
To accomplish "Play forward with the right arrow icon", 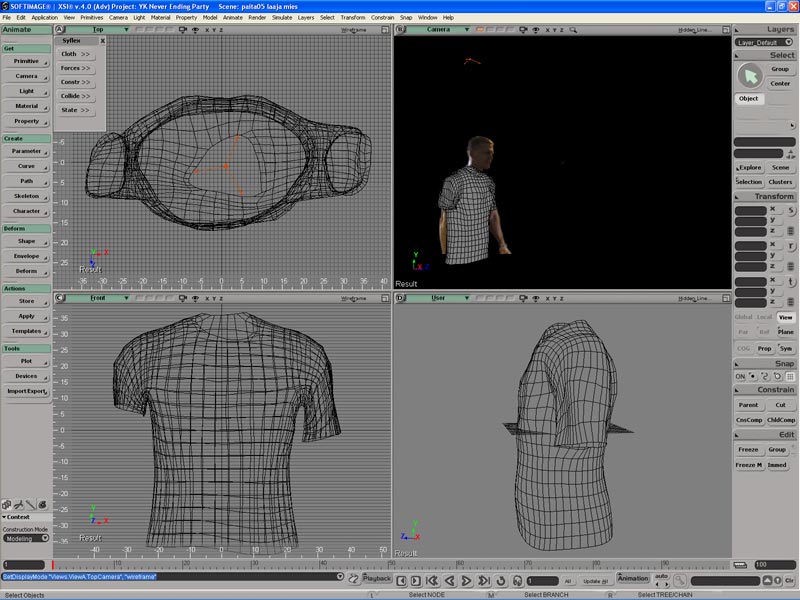I will click(466, 581).
